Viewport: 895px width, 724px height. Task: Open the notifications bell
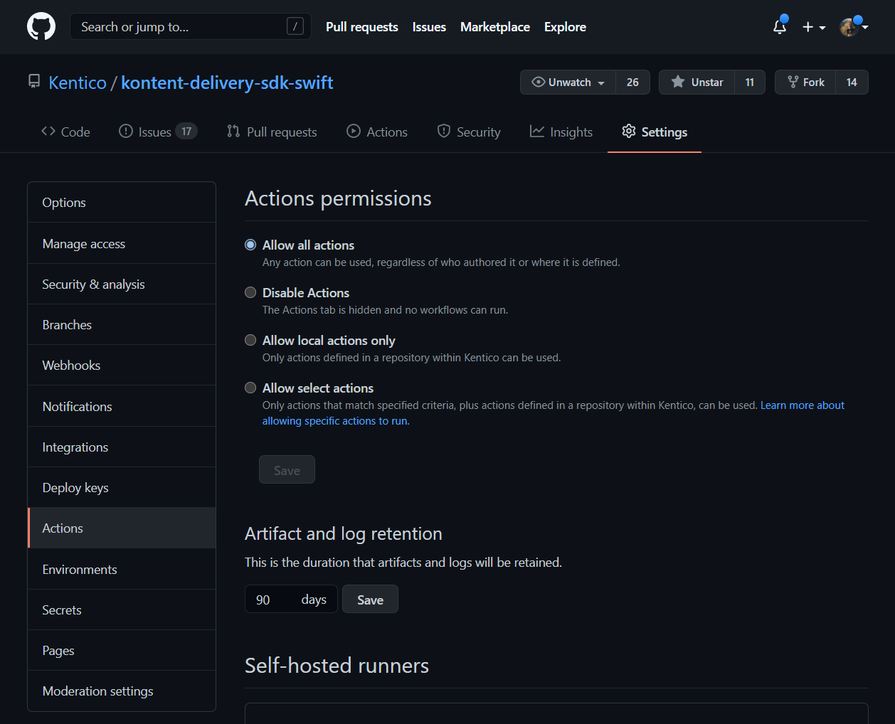point(779,27)
